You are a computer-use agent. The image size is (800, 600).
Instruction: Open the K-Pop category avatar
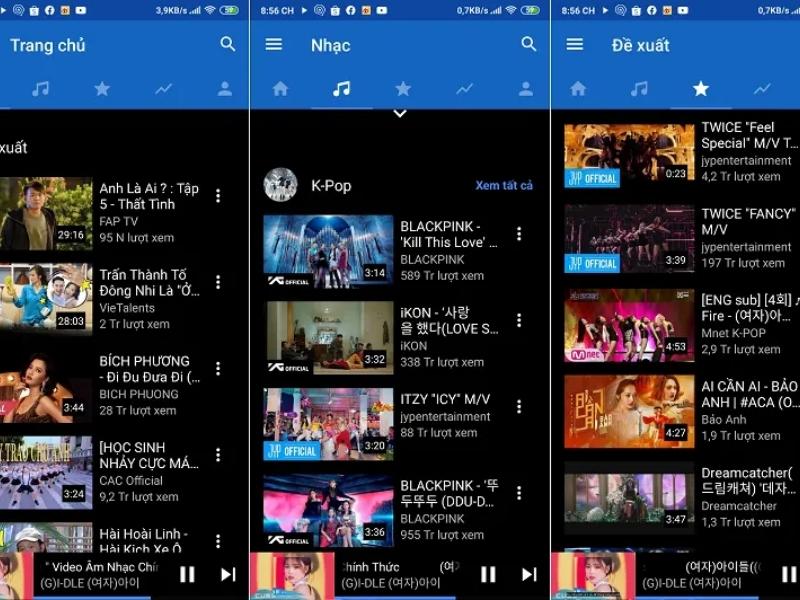(x=280, y=185)
